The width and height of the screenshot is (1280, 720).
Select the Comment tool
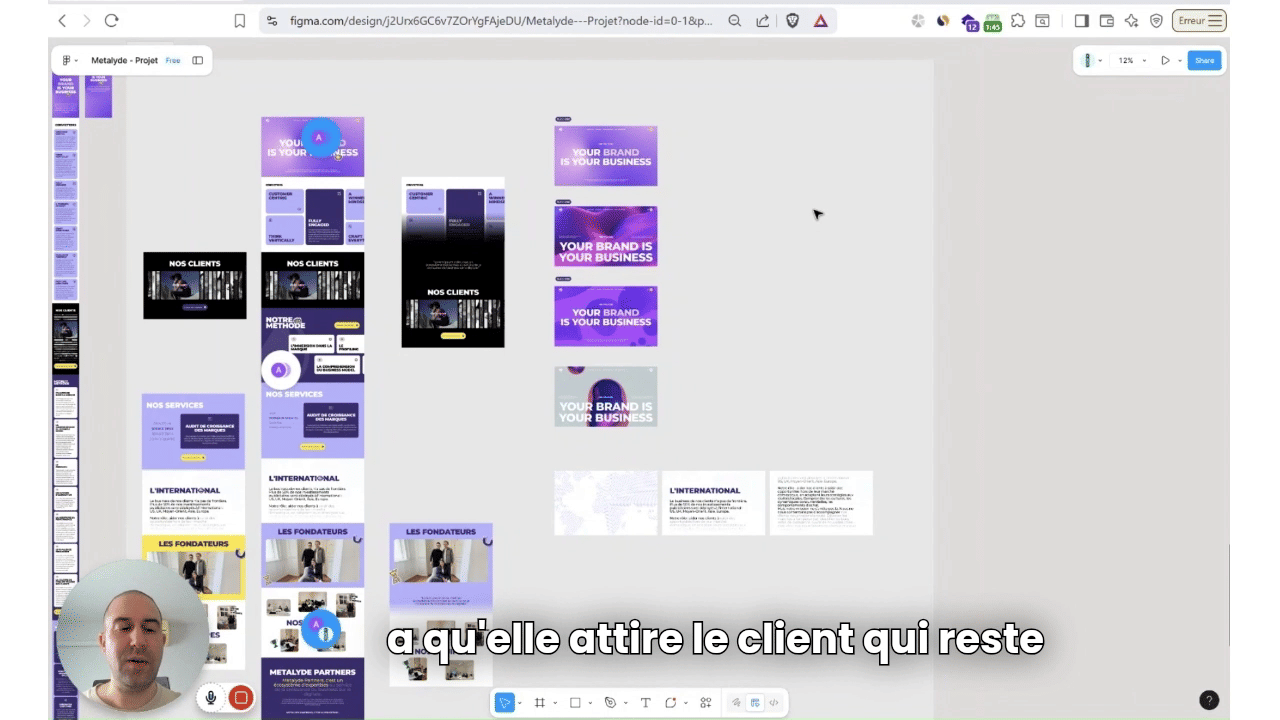pyautogui.click(x=671, y=703)
